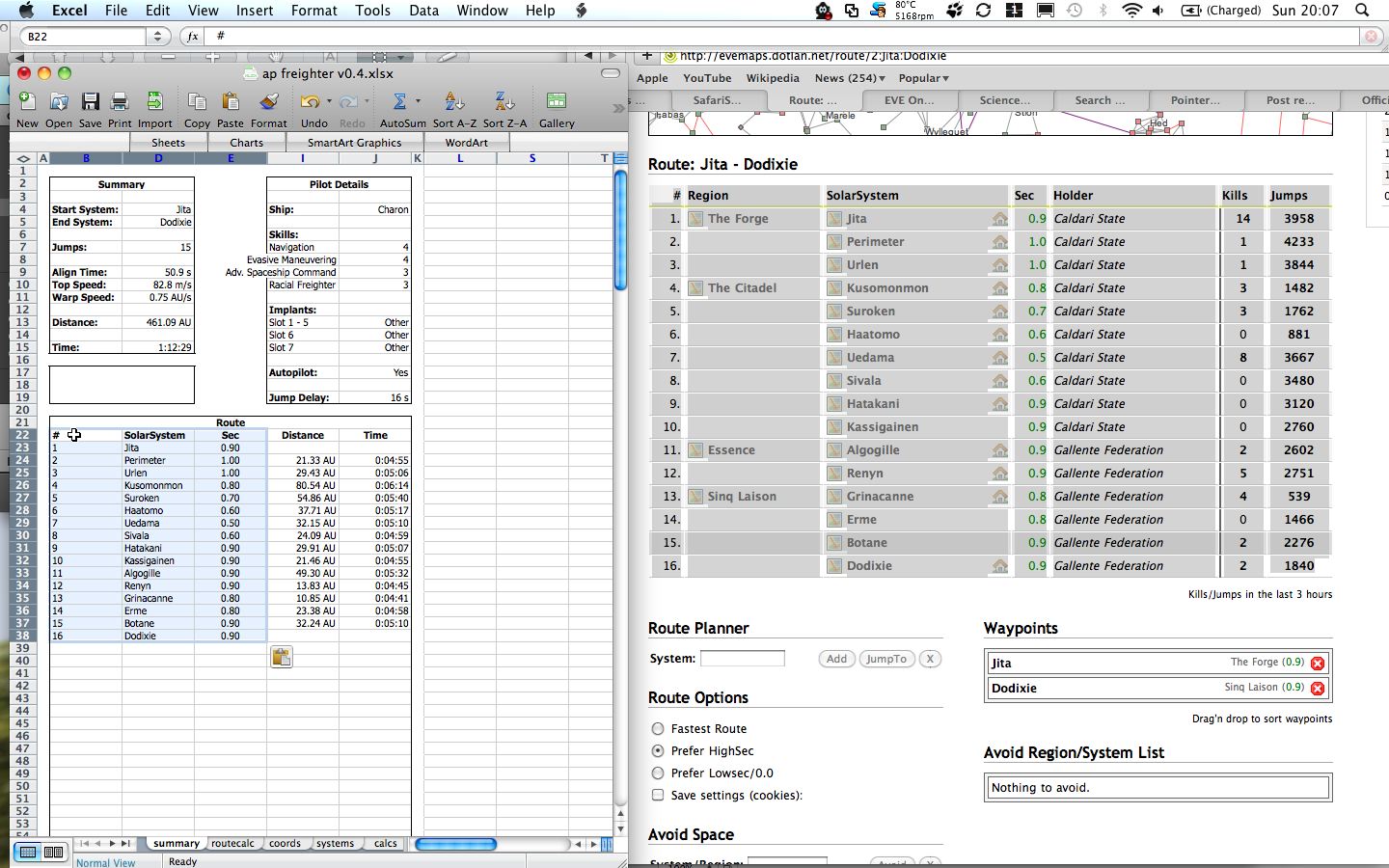
Task: Click the Import icon in Excel toolbar
Action: click(154, 102)
